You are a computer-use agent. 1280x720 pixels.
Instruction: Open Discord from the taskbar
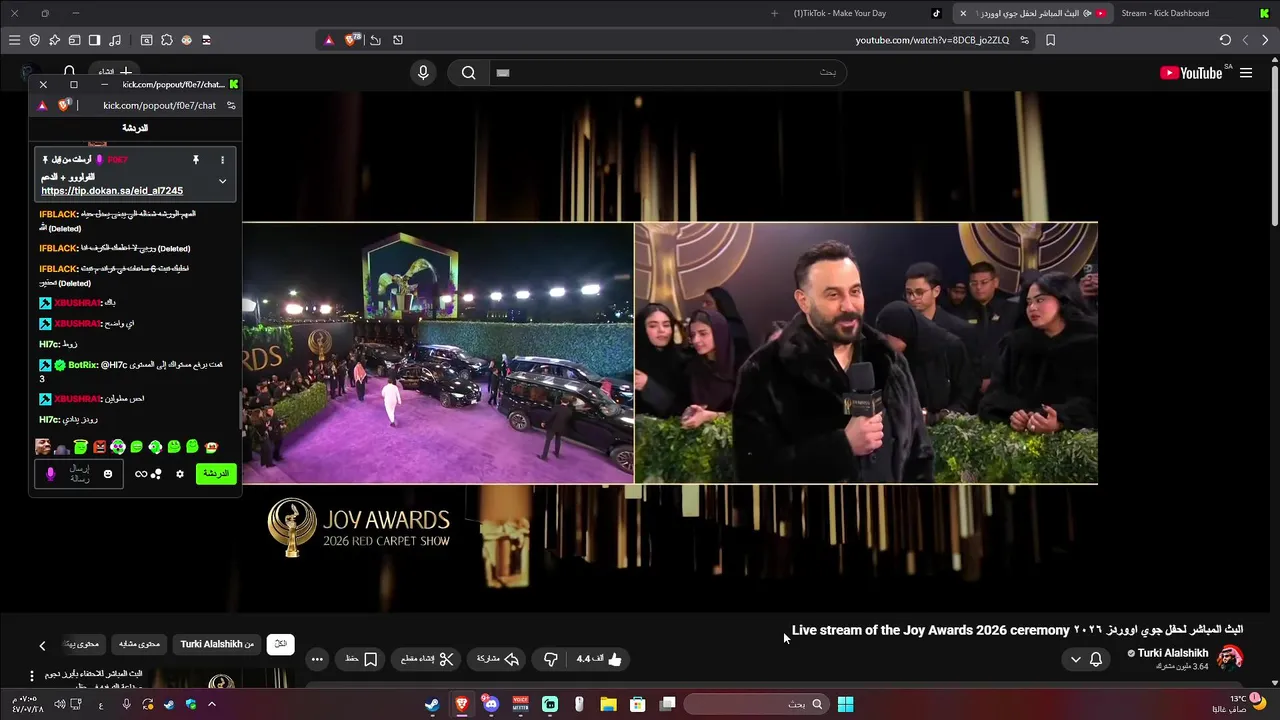tap(490, 704)
